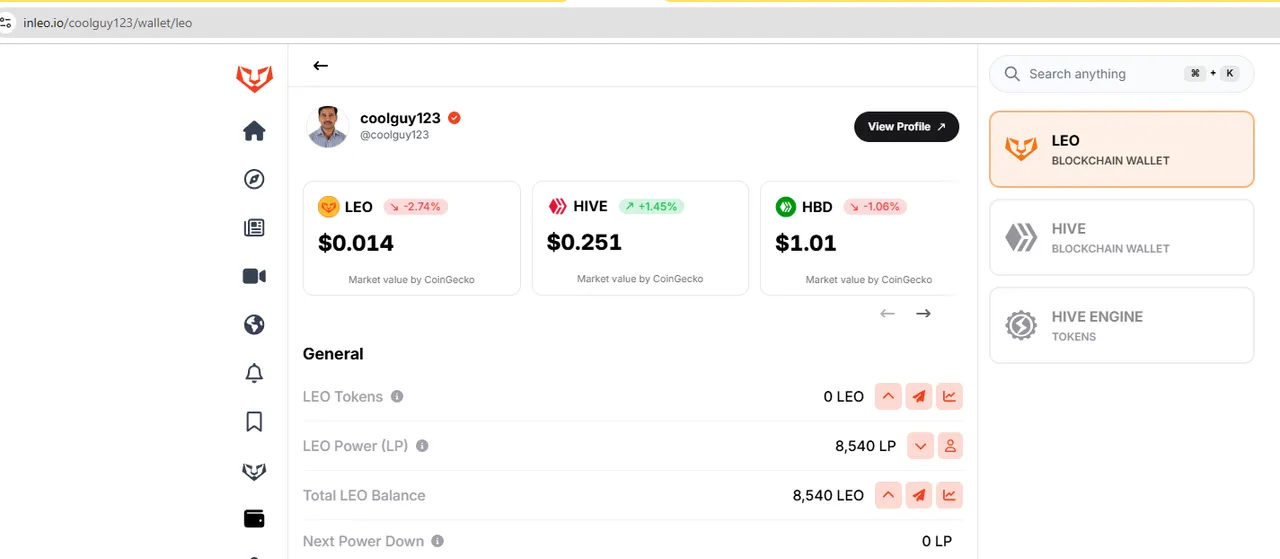Click the LEO coin icon in price card

tap(328, 207)
